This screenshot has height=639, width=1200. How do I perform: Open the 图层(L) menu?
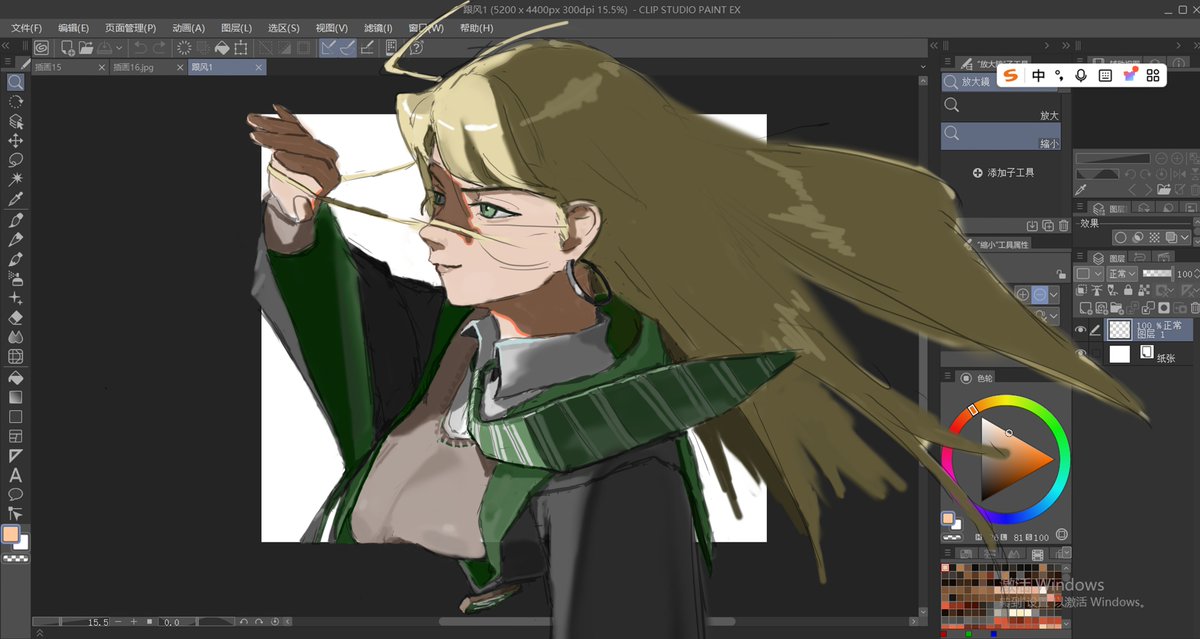click(236, 28)
